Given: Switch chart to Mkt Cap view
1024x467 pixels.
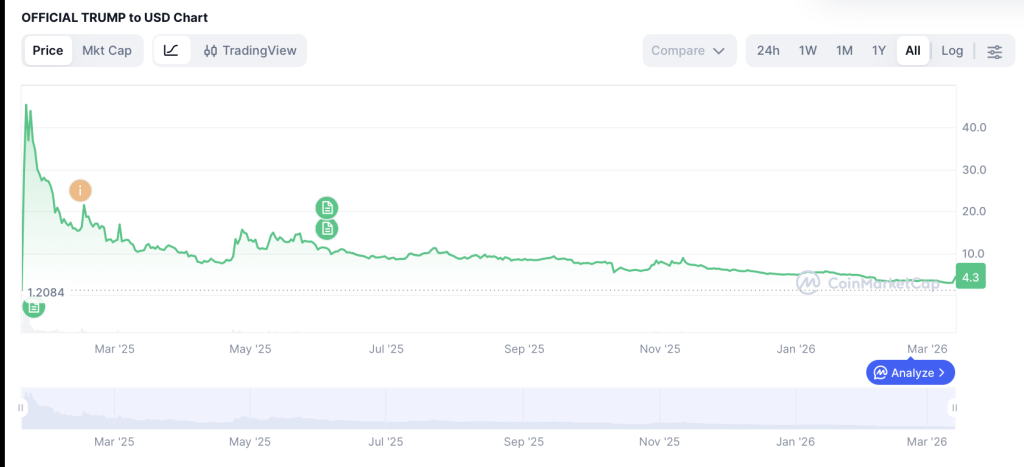Looking at the screenshot, I should click(107, 50).
